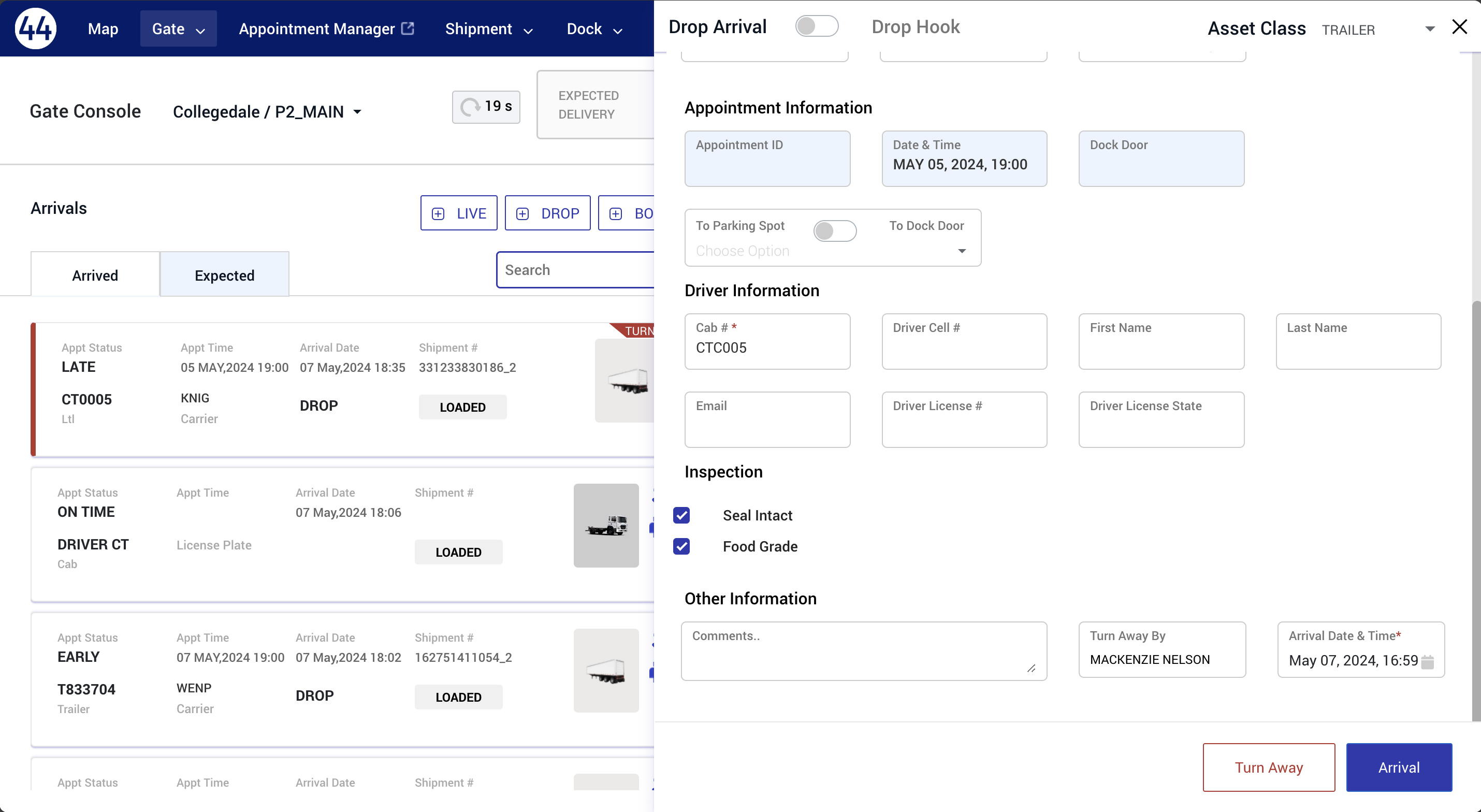1481x812 pixels.
Task: Click the EXPECTED DELIVERY card
Action: [596, 105]
